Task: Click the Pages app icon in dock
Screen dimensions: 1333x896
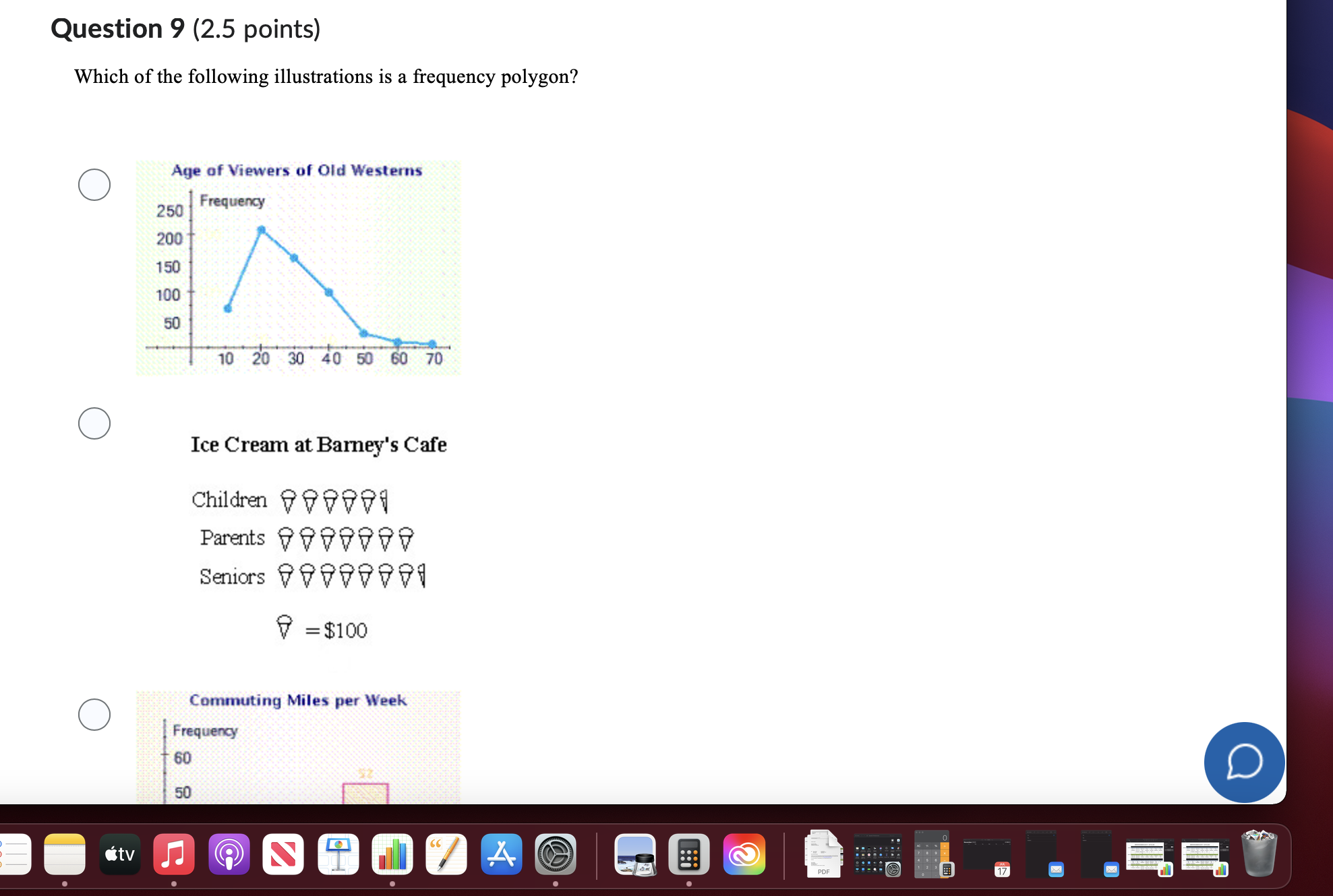Action: [446, 858]
